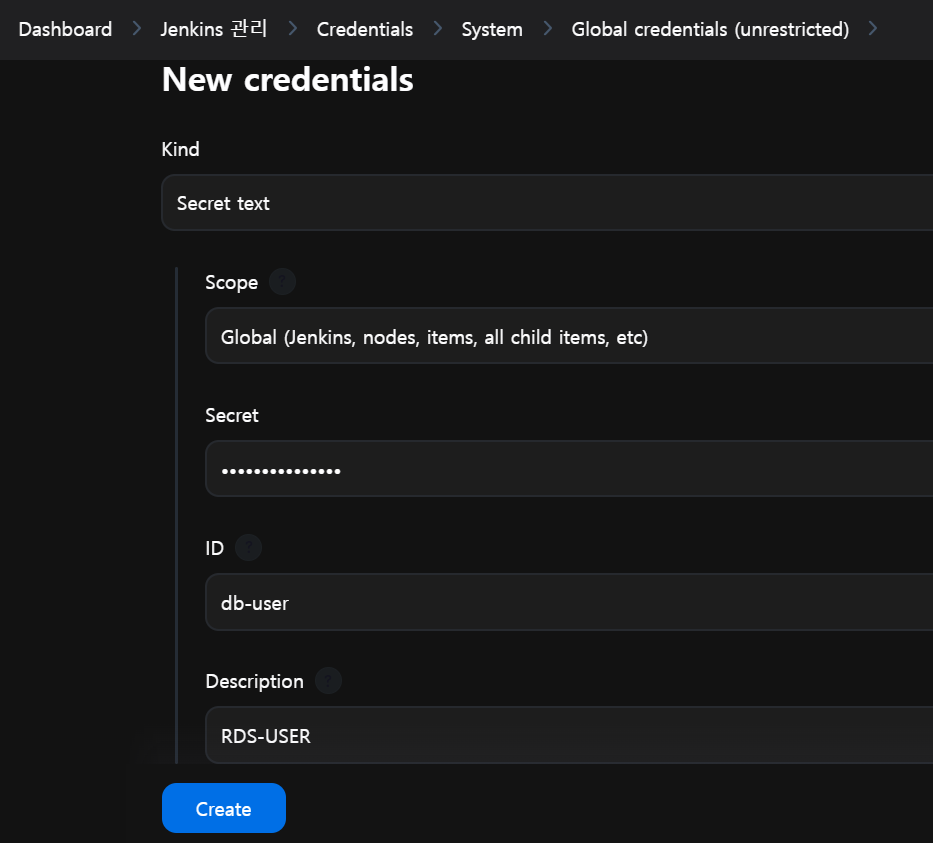This screenshot has height=843, width=933.
Task: Open help for the Description field
Action: (x=328, y=681)
